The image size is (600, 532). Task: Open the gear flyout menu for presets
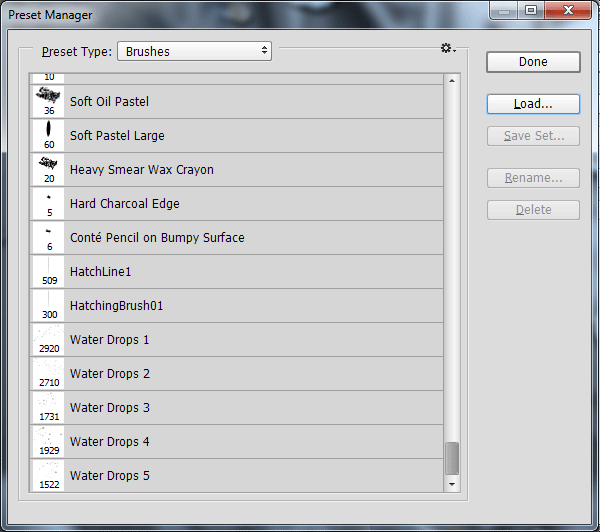448,48
